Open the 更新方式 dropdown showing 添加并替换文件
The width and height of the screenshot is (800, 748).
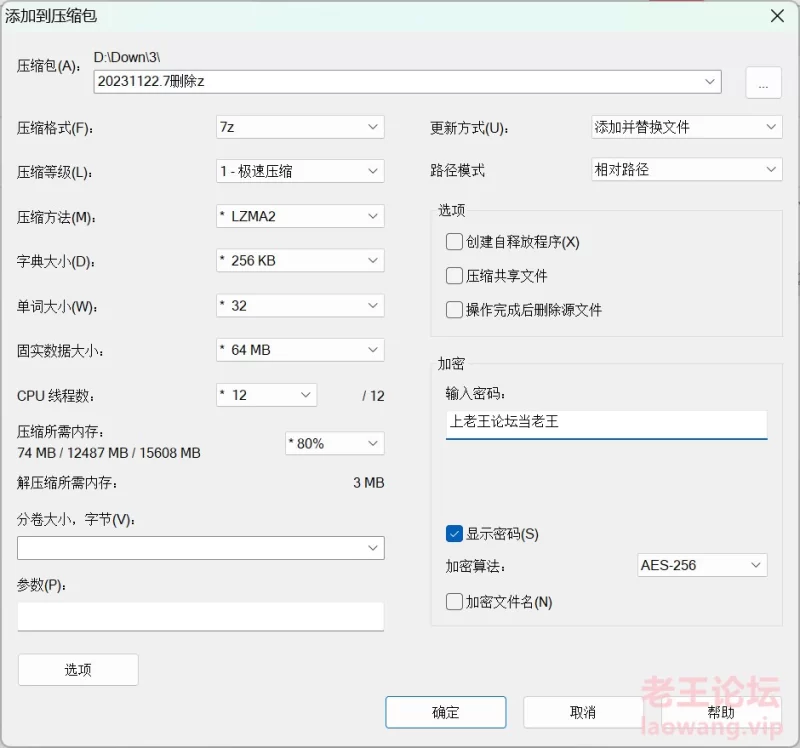pos(687,127)
